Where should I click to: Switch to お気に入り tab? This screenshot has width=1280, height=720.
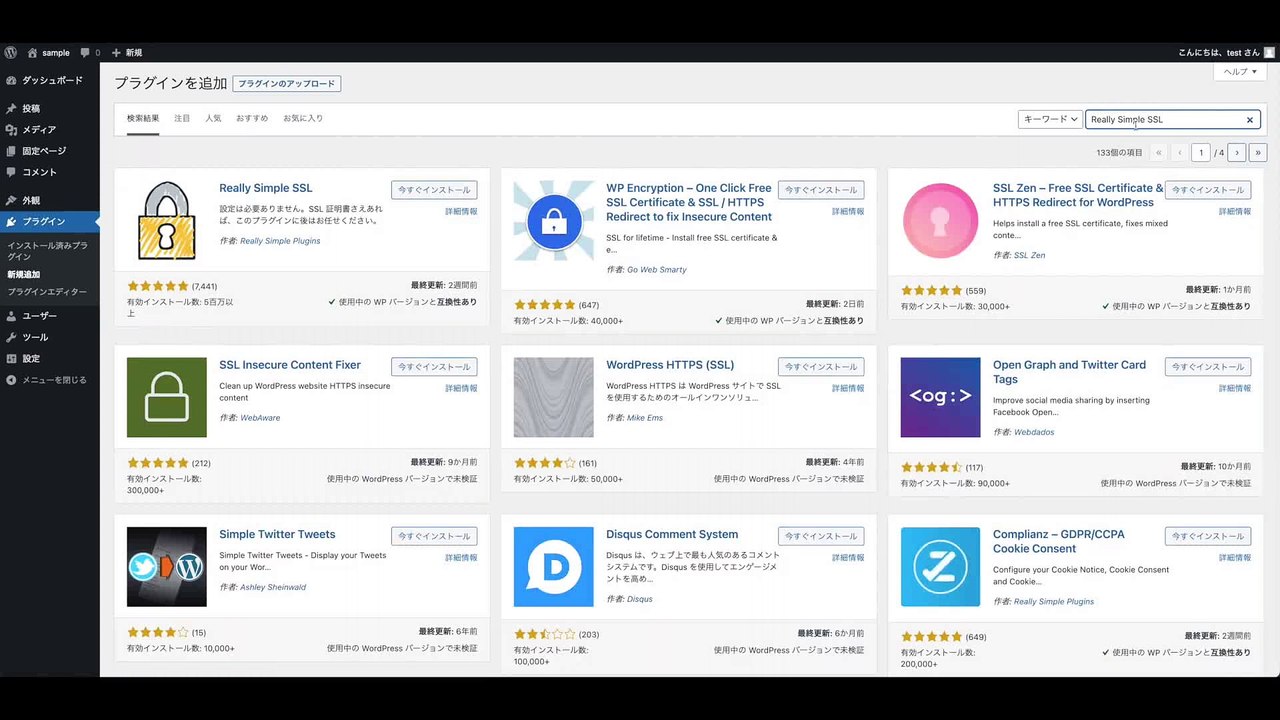coord(303,118)
